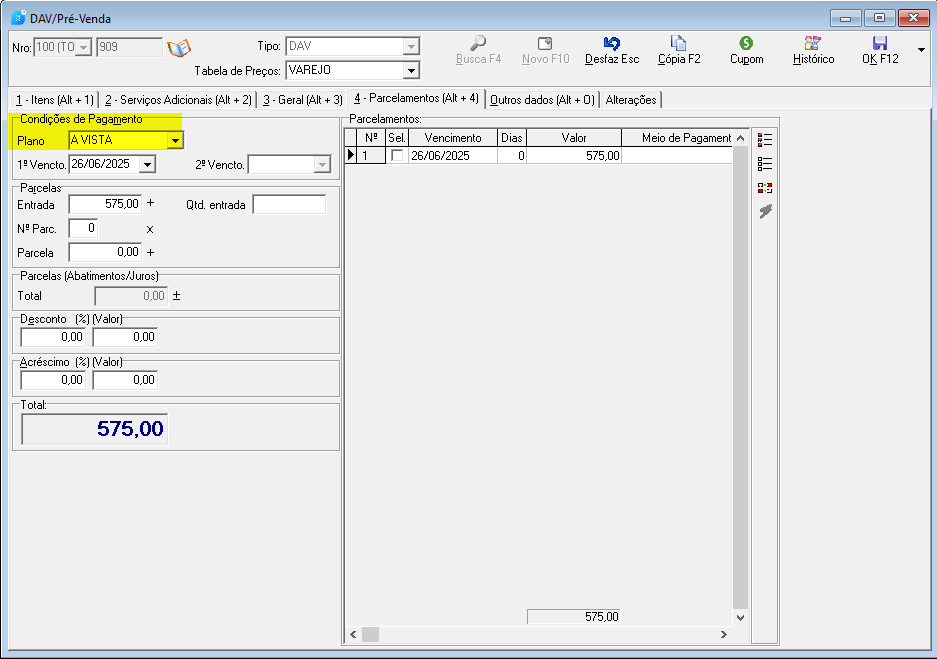Click the Valor column header

point(574,138)
